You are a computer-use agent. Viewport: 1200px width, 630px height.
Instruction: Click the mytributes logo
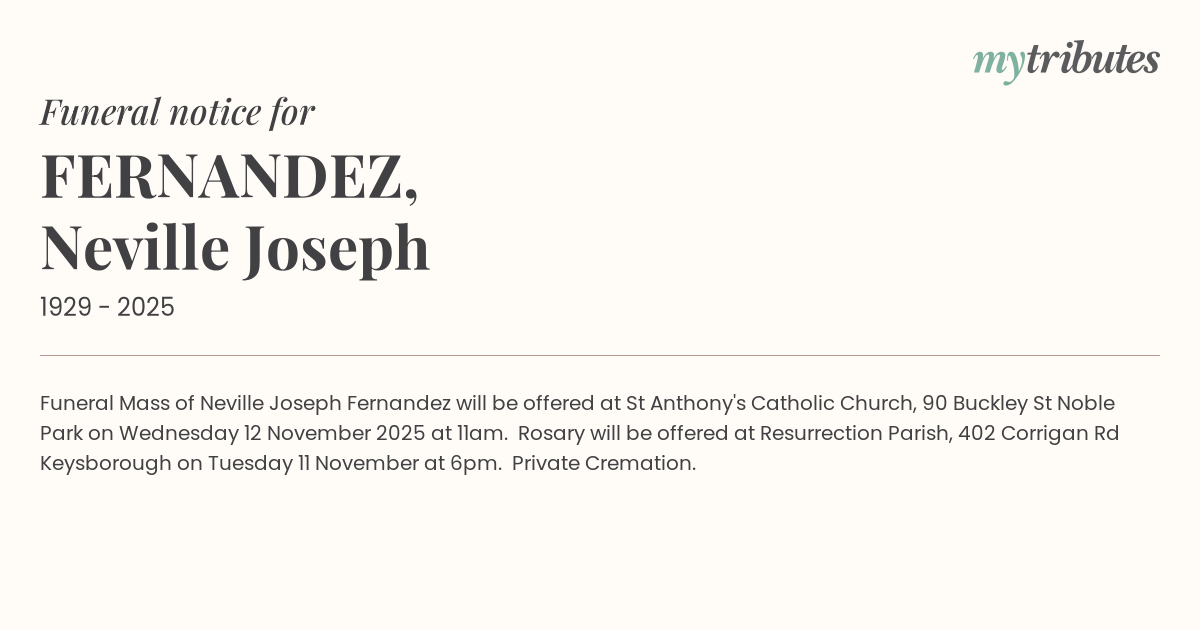pos(1066,60)
